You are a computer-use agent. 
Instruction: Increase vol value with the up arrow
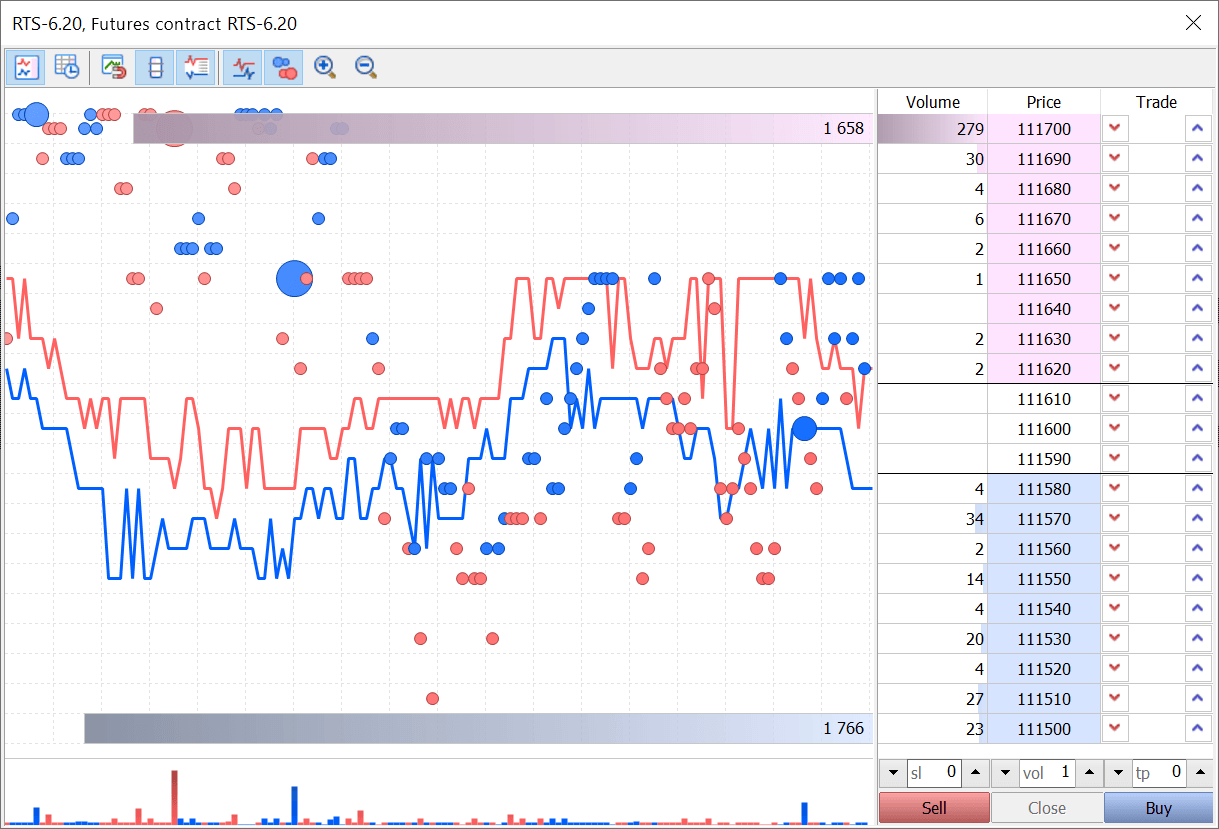(x=1089, y=773)
